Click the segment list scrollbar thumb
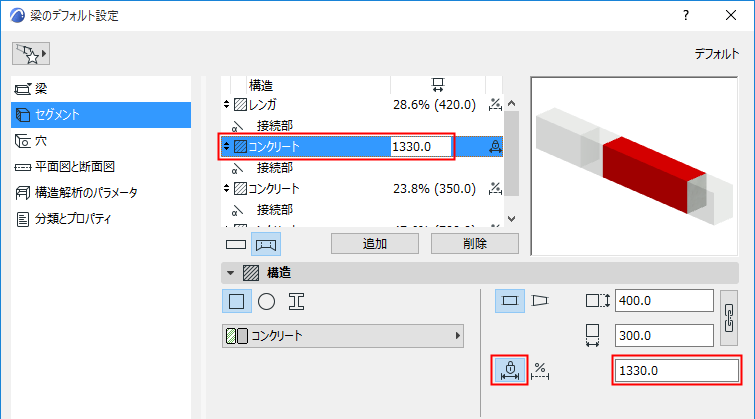 [x=512, y=153]
